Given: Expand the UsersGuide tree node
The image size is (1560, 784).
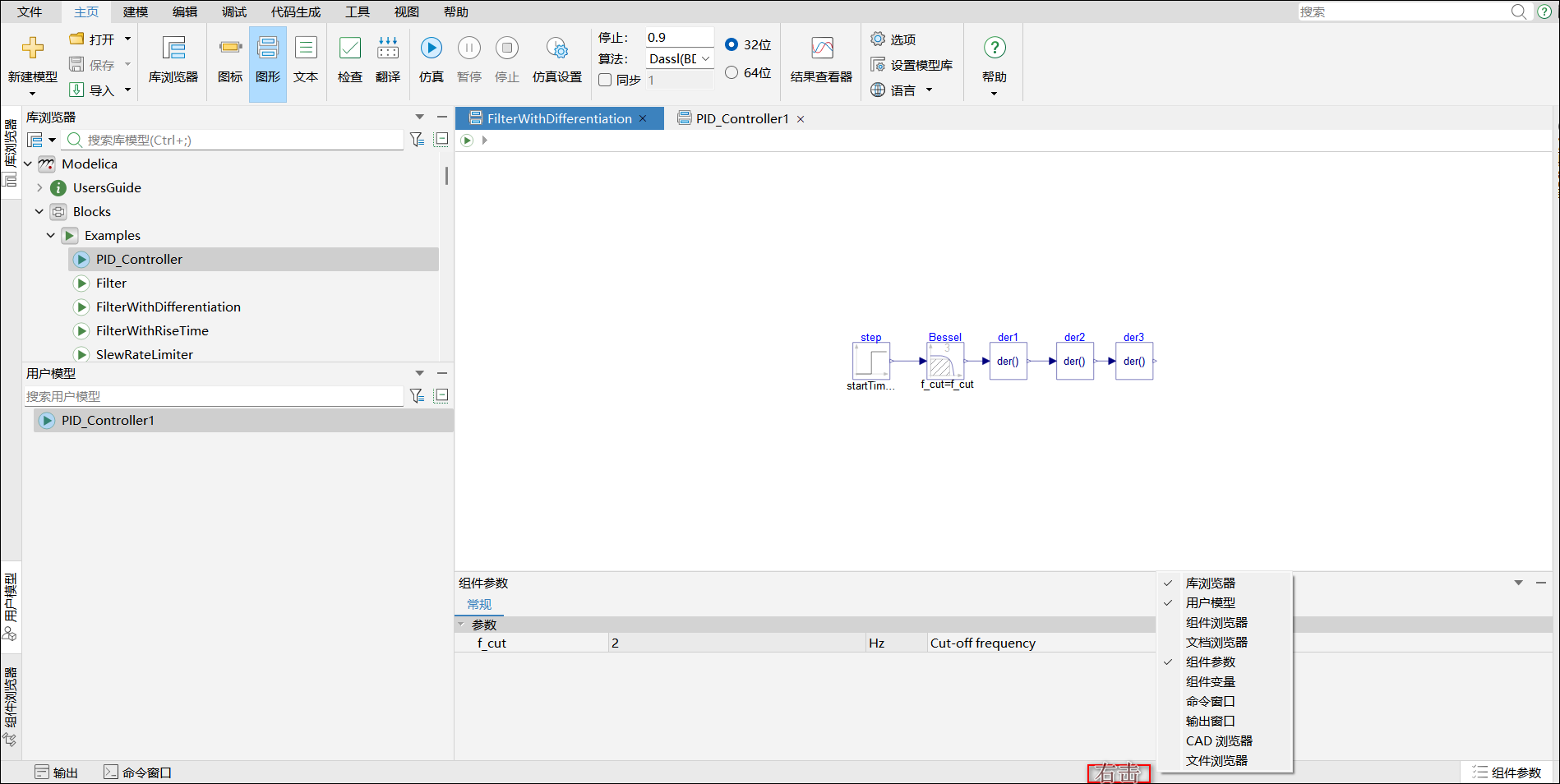Looking at the screenshot, I should pyautogui.click(x=39, y=187).
